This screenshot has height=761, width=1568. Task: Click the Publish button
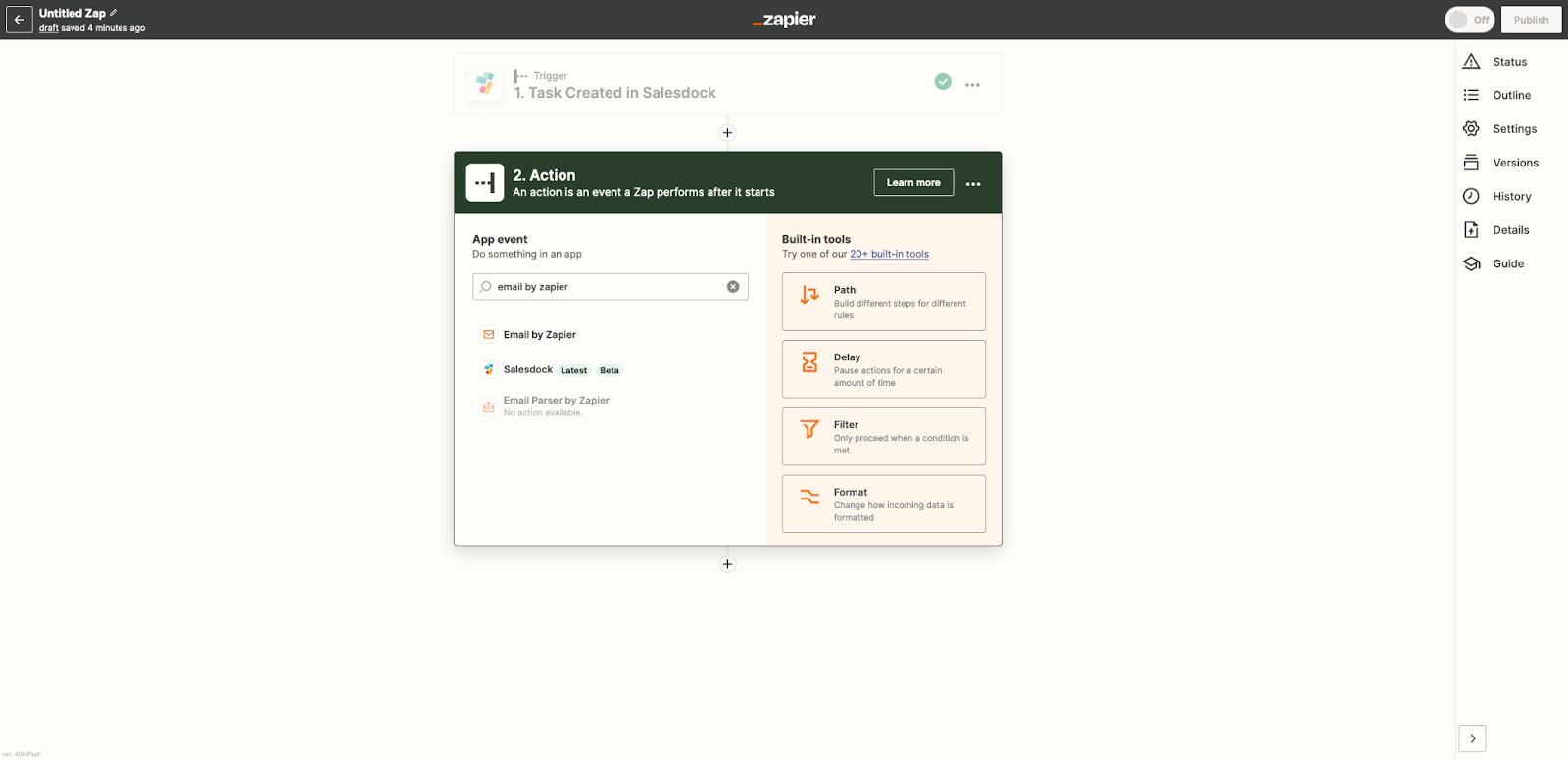[x=1531, y=20]
